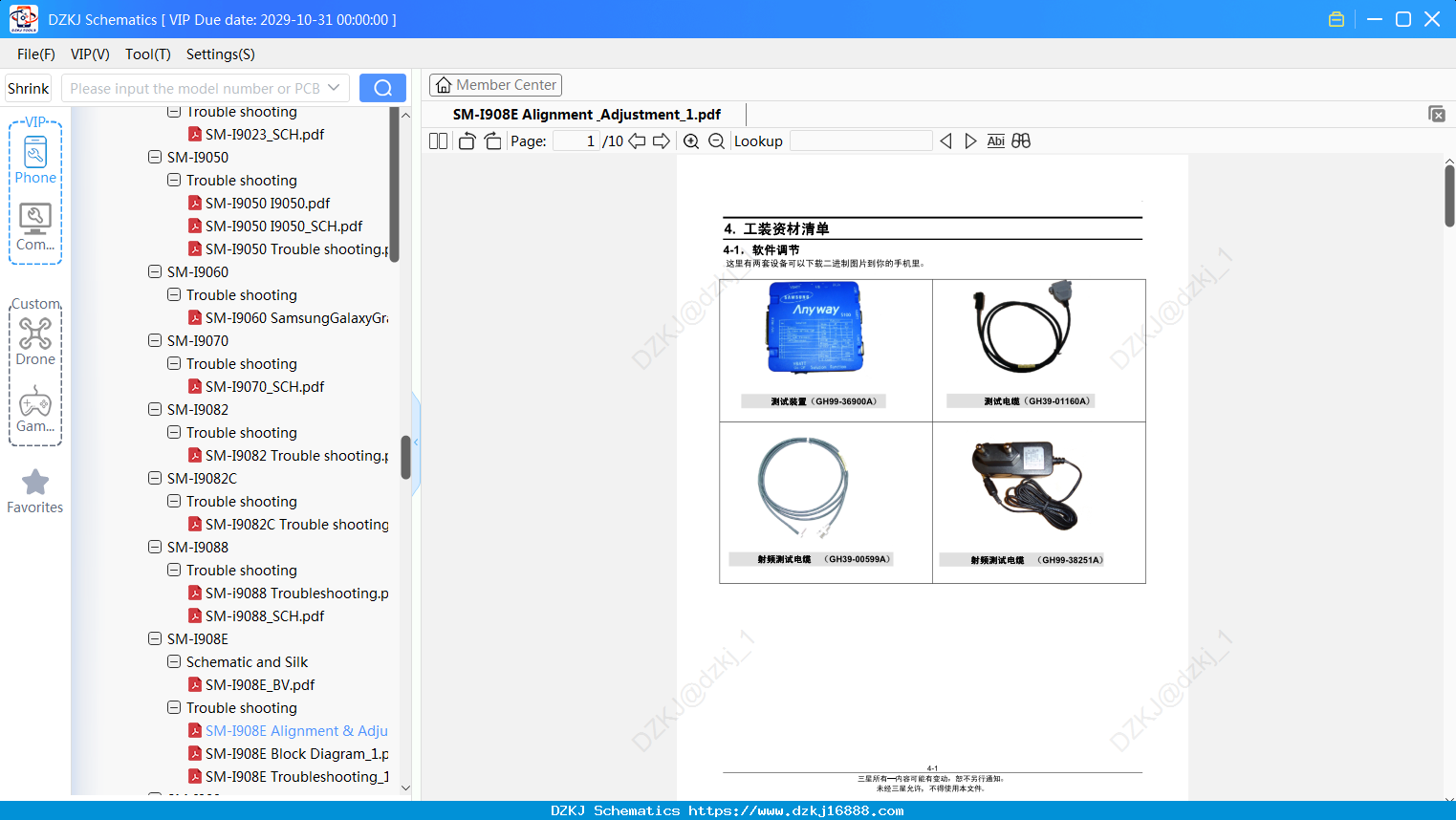Zoom in on the PDF

click(691, 141)
